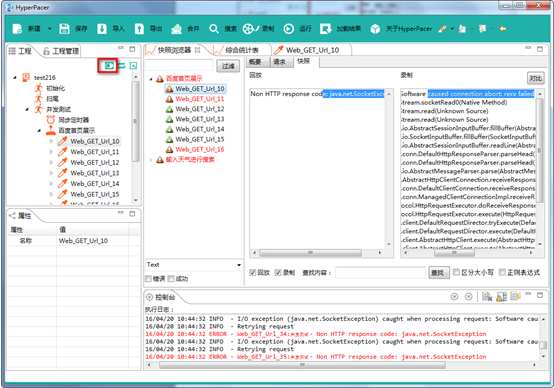
Task: Collapse the test216 project node
Action: click(15, 77)
